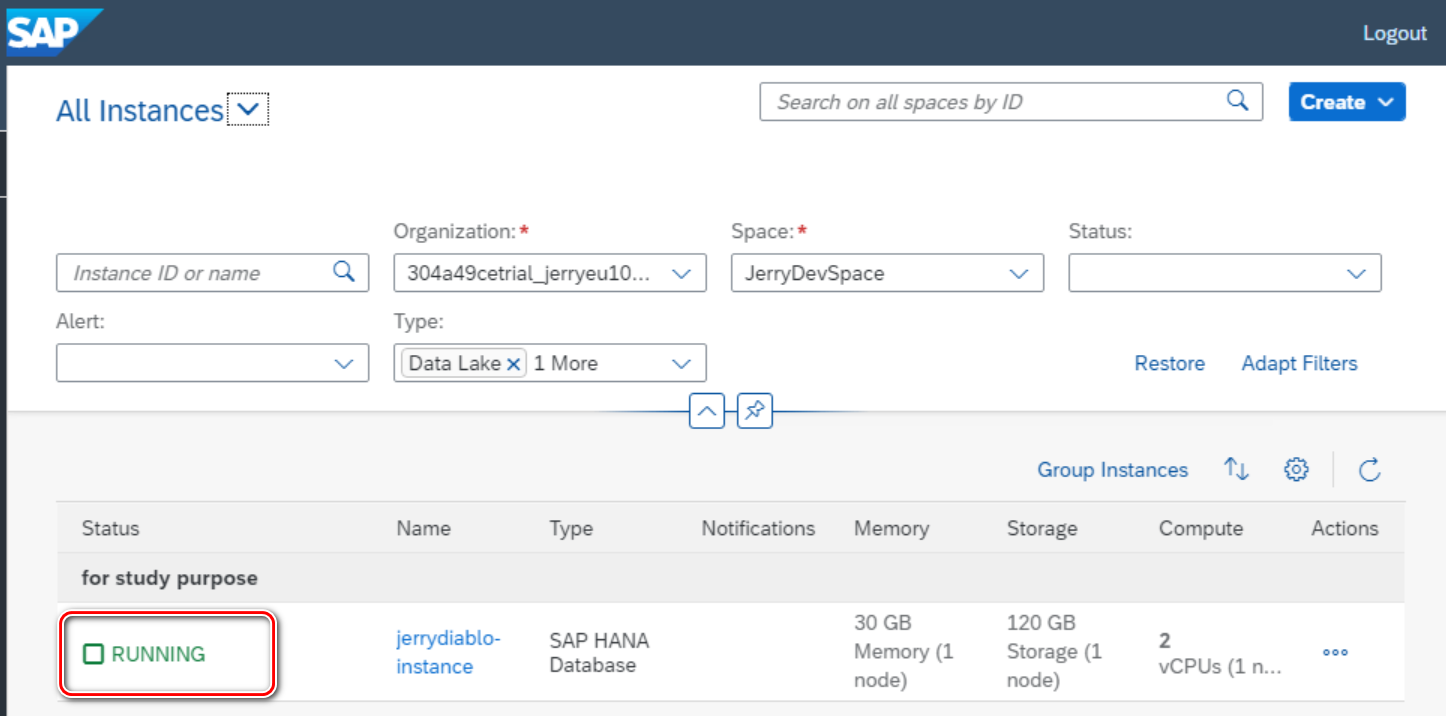Open the Organization dropdown
The image size is (1446, 716).
[681, 273]
